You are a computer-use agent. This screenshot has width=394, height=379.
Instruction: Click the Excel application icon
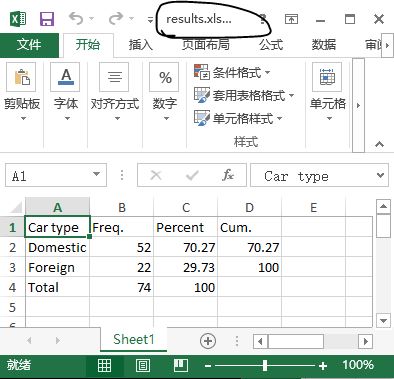coord(19,19)
